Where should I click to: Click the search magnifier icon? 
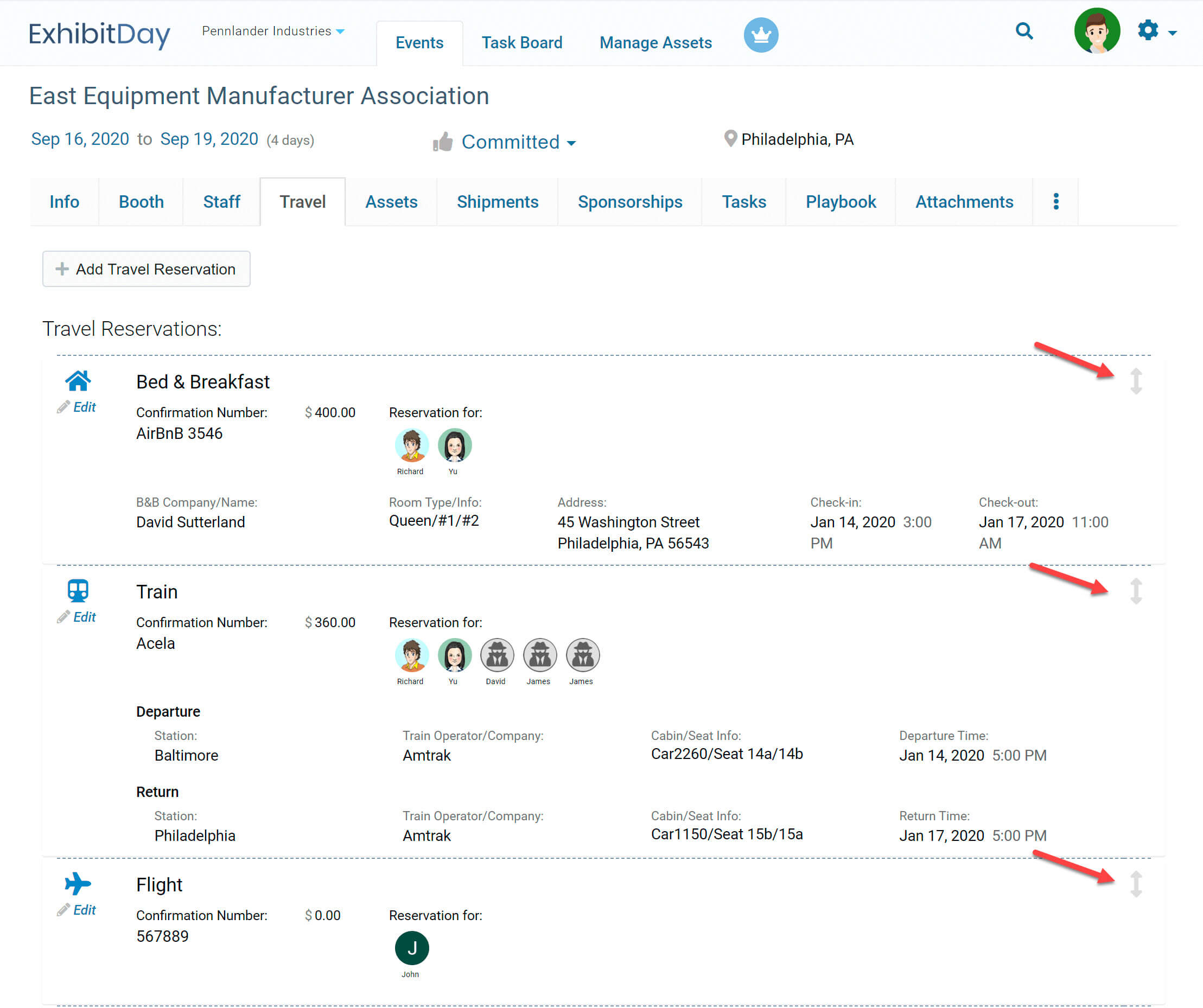[1024, 31]
